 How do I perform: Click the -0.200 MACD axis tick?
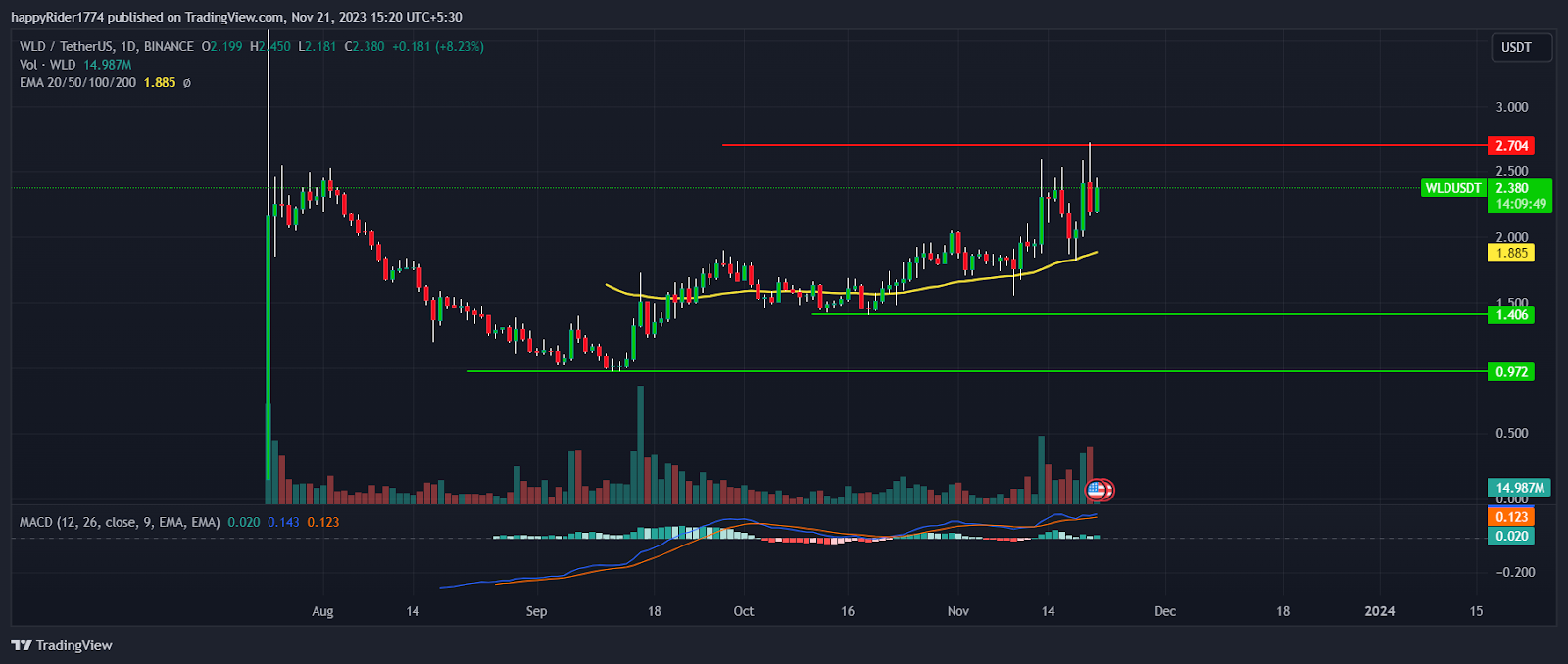tap(1515, 572)
